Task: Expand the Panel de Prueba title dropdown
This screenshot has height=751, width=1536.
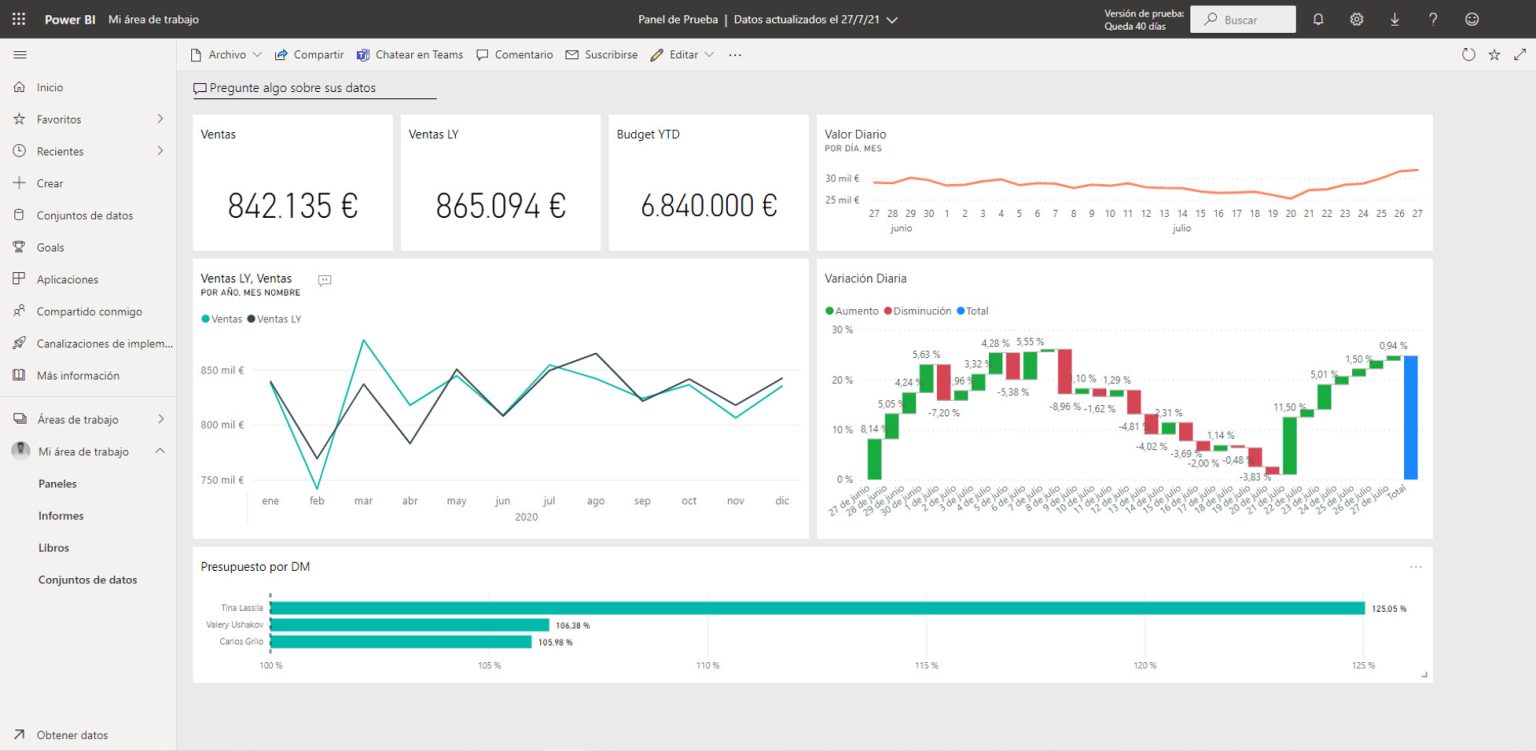Action: [892, 20]
